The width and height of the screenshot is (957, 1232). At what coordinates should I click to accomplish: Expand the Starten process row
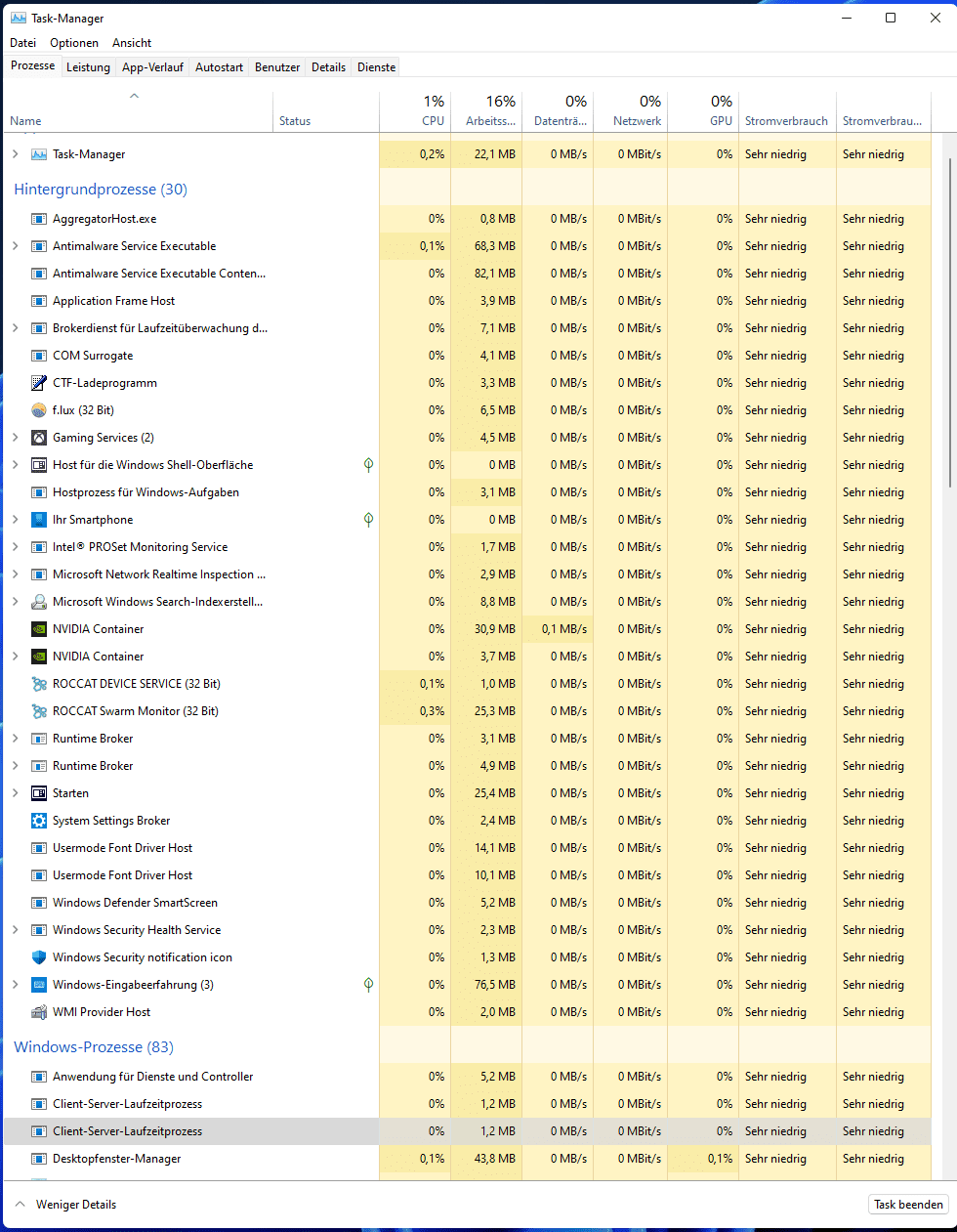click(15, 793)
